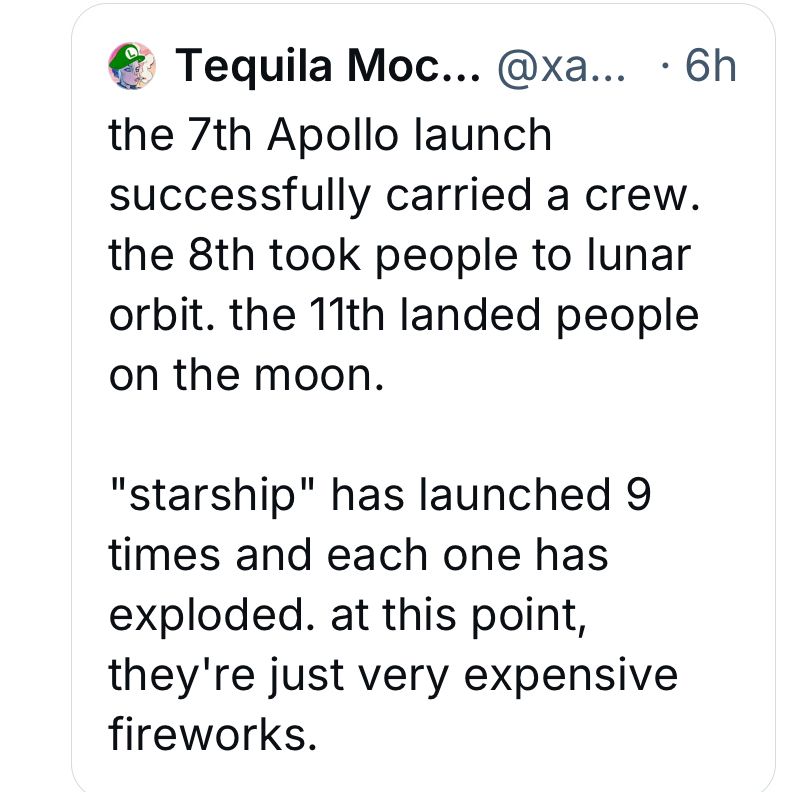The width and height of the screenshot is (800, 792).
Task: Select the 11th ordinal in the post
Action: (347, 314)
